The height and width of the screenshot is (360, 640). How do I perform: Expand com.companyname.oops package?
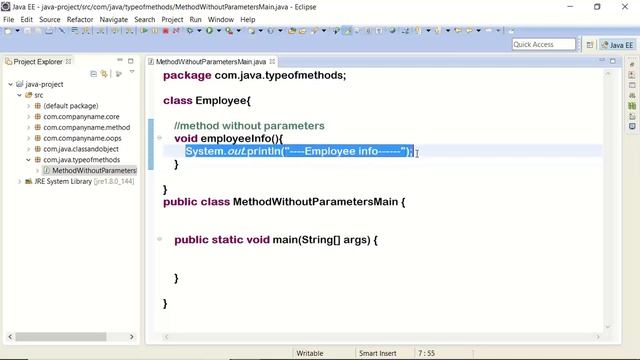tap(29, 138)
